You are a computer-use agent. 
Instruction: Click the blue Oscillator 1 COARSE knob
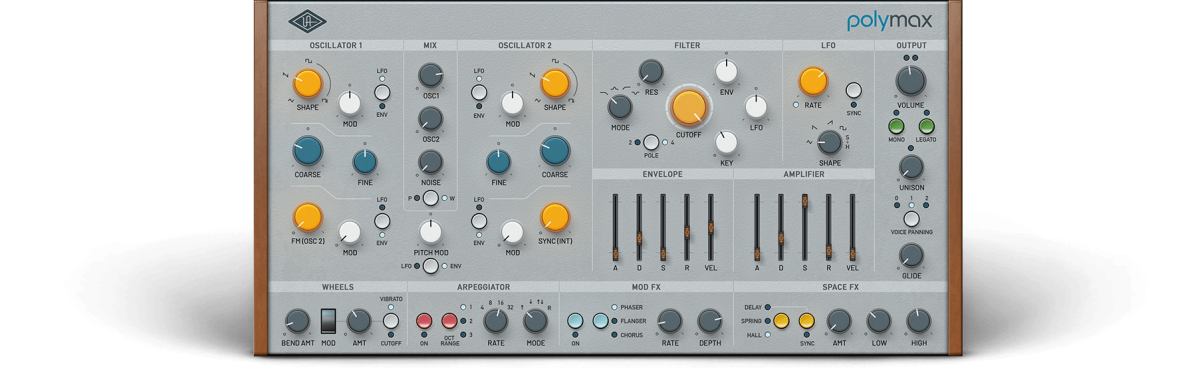(307, 151)
